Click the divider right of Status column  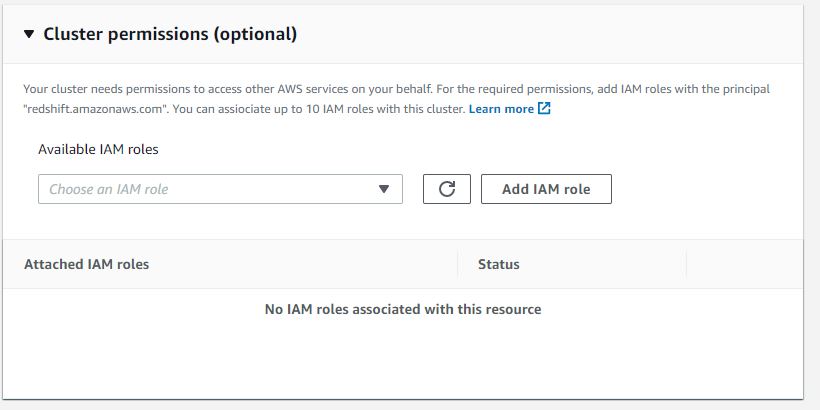[x=687, y=265]
